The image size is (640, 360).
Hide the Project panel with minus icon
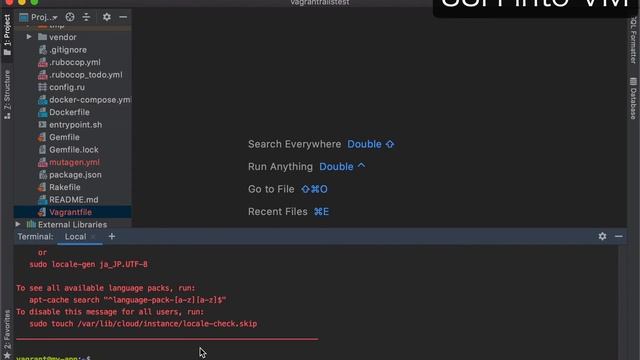pyautogui.click(x=123, y=17)
